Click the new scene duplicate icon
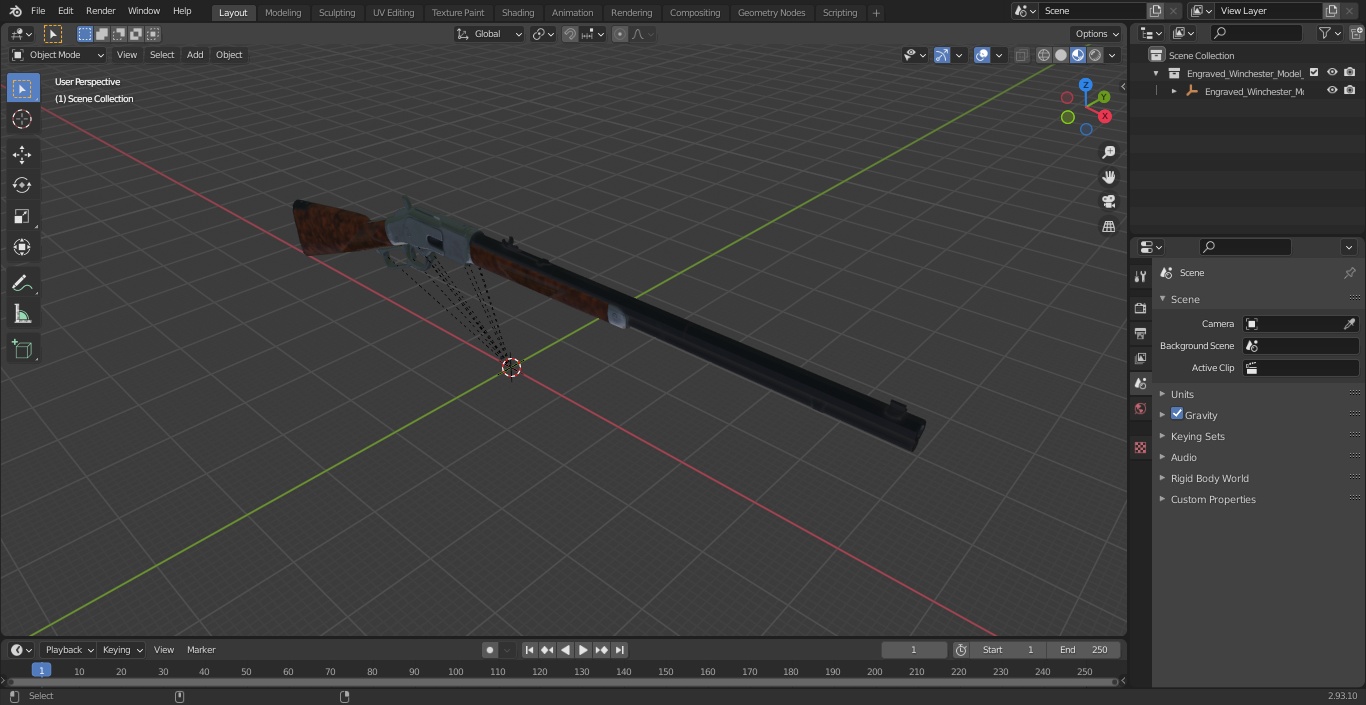Image resolution: width=1366 pixels, height=705 pixels. 1155,11
